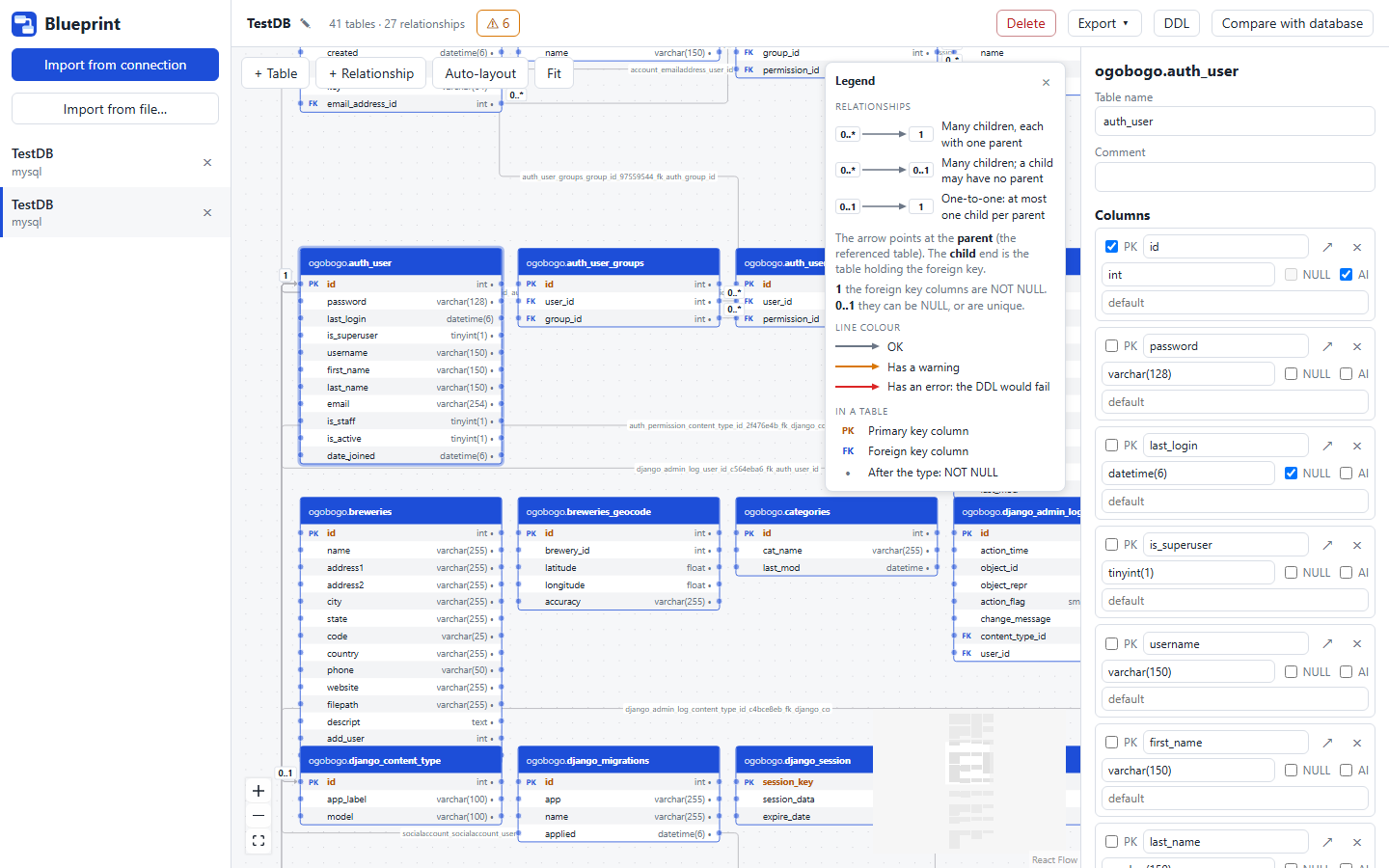This screenshot has width=1389, height=868.
Task: Delete the last_login column
Action: [1357, 446]
